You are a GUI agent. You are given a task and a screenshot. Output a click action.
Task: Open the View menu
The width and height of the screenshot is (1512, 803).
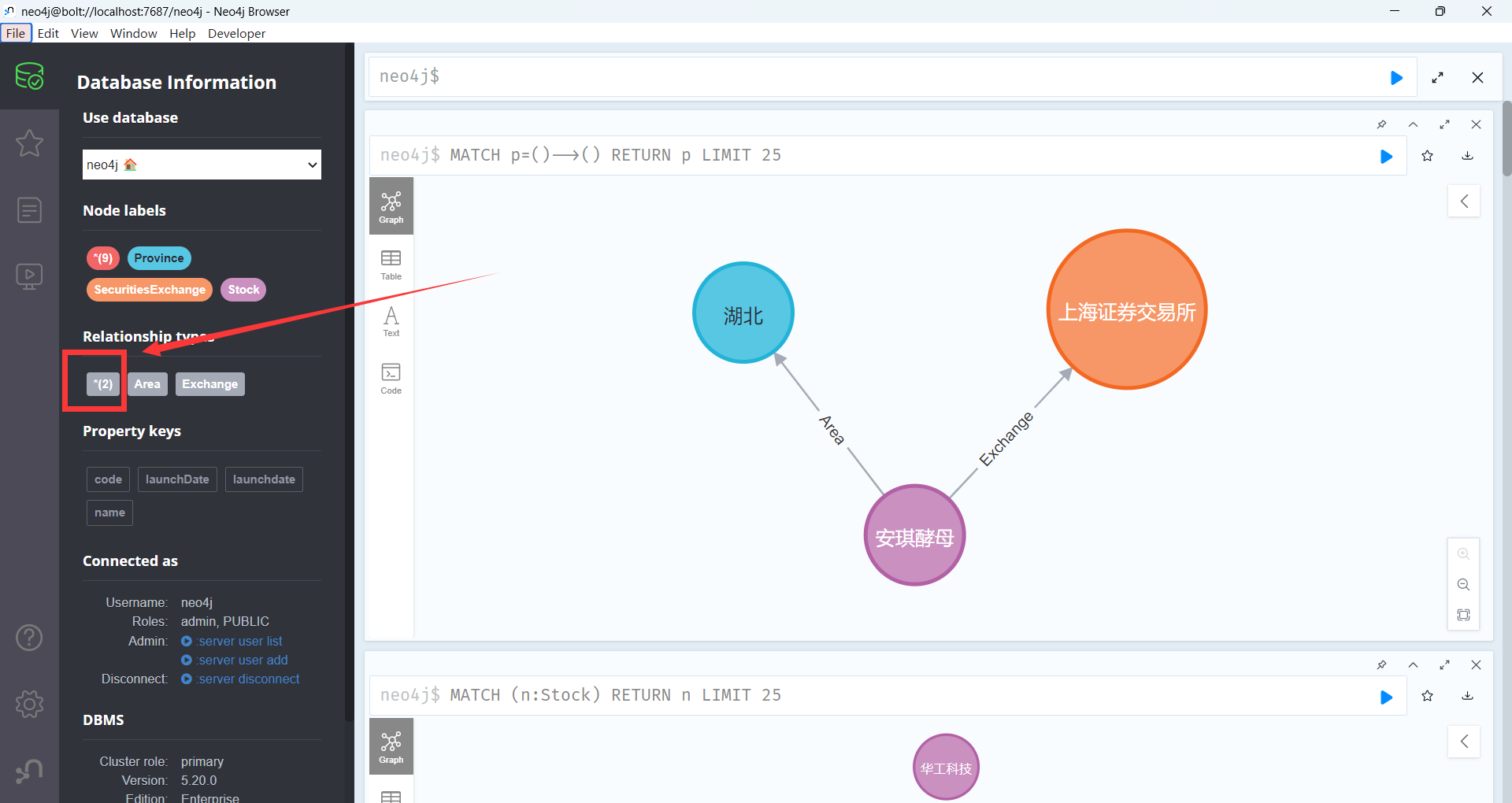click(x=84, y=33)
